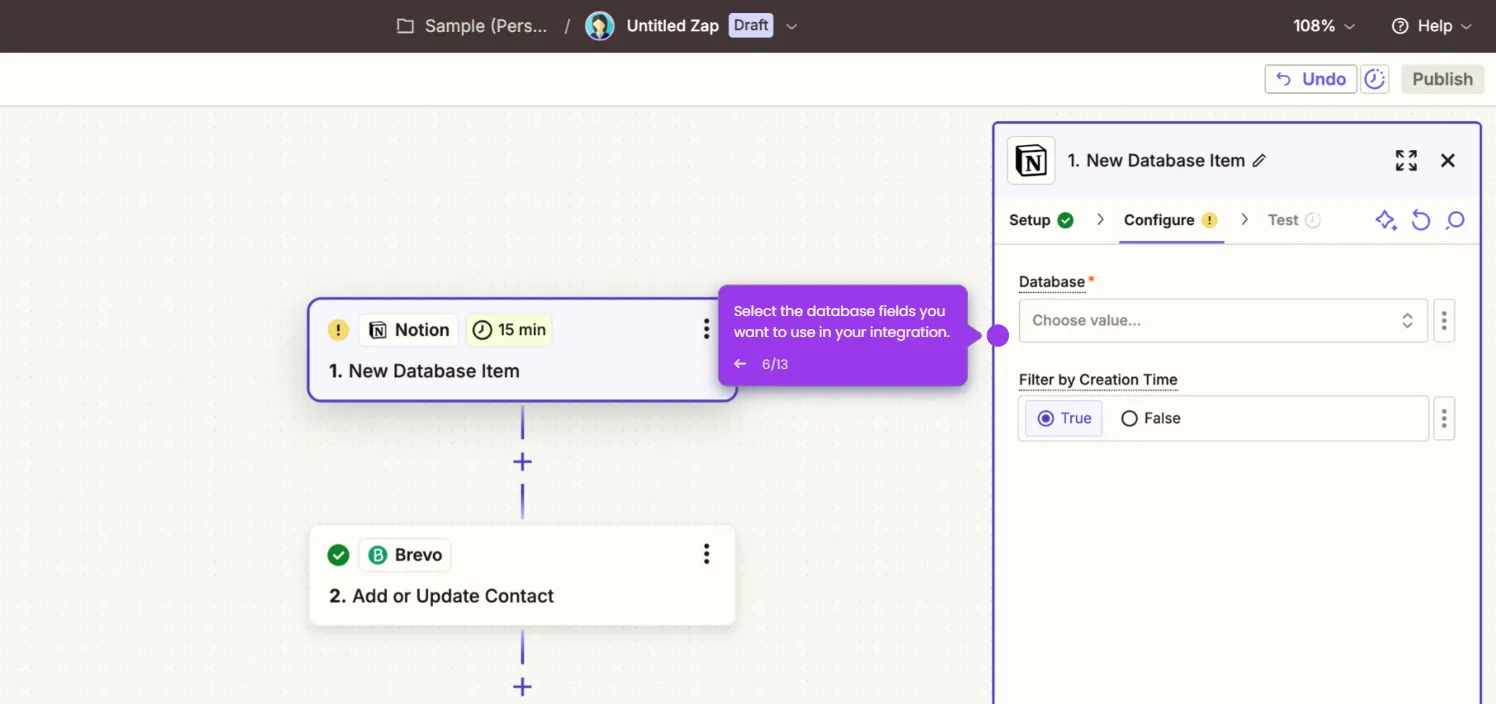Edit step name with pencil icon
The image size is (1496, 704).
click(x=1259, y=161)
